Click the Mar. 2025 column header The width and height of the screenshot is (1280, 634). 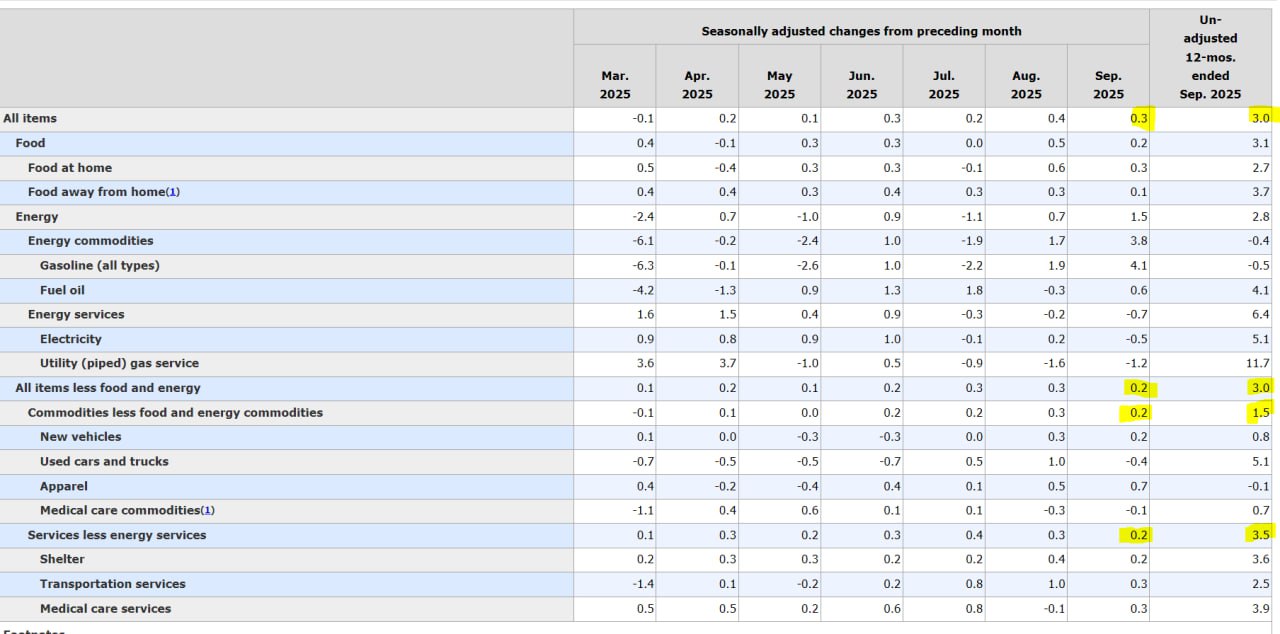point(615,84)
